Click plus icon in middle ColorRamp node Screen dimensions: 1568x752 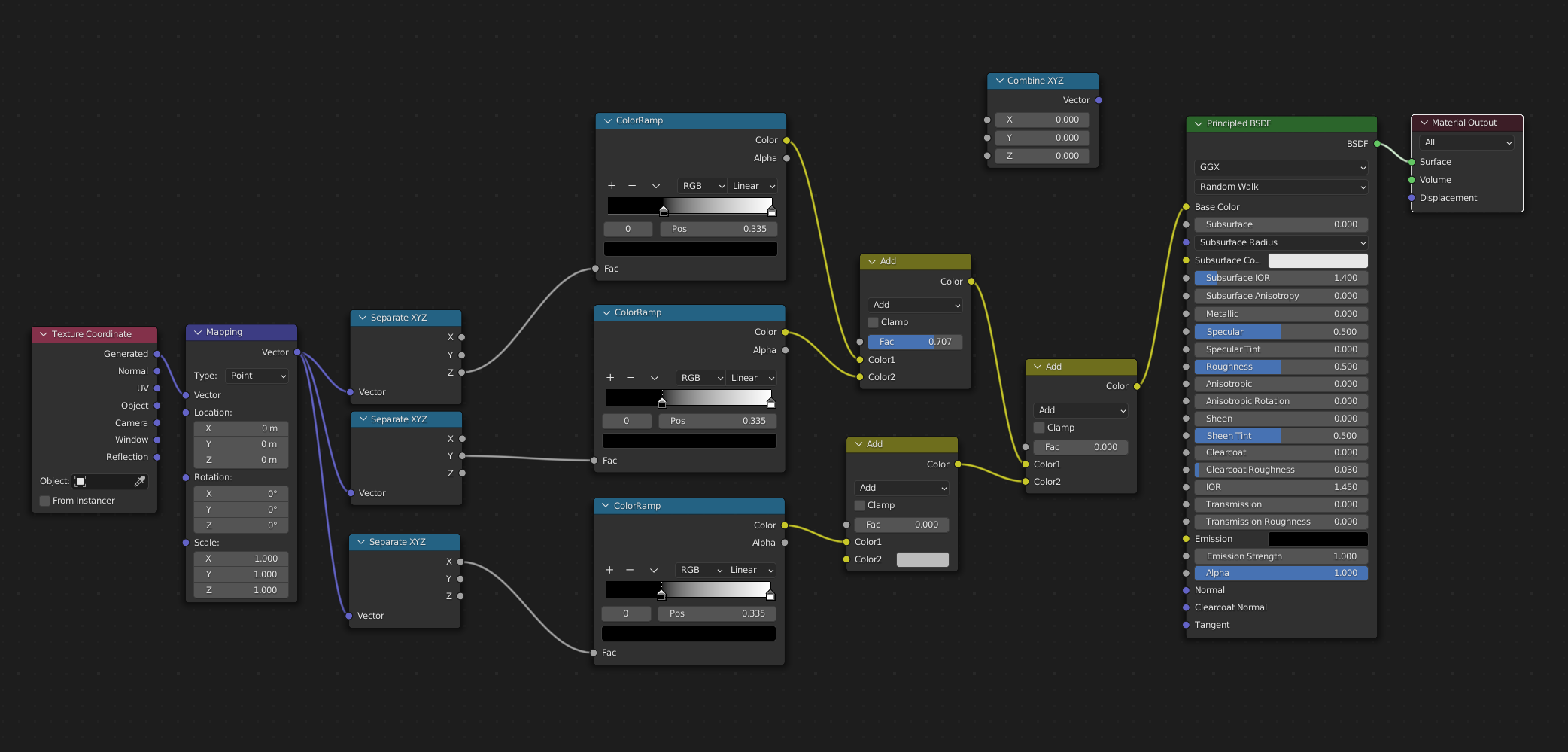(610, 378)
